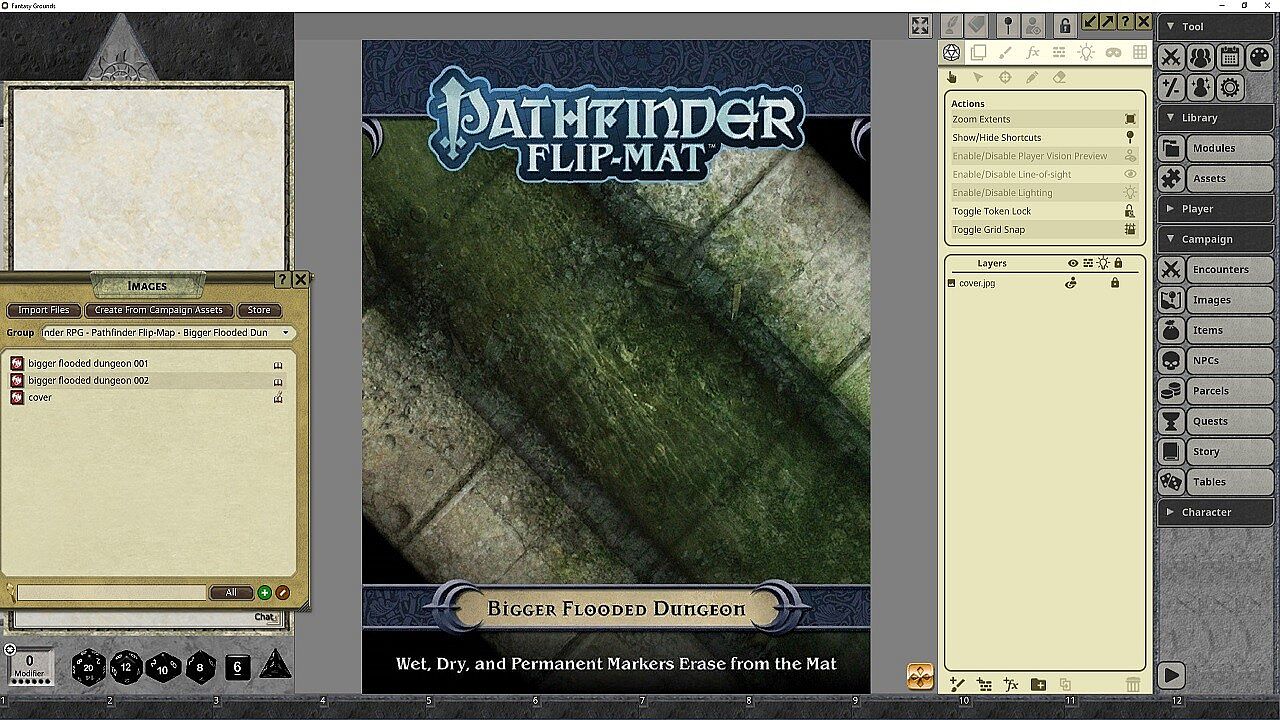Toggle the lock on cover.jpg layer
Screen dimensions: 1280x720
click(1115, 283)
